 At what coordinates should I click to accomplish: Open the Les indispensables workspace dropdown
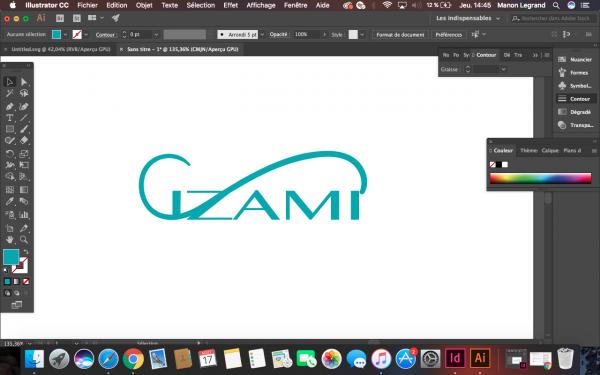(x=468, y=18)
